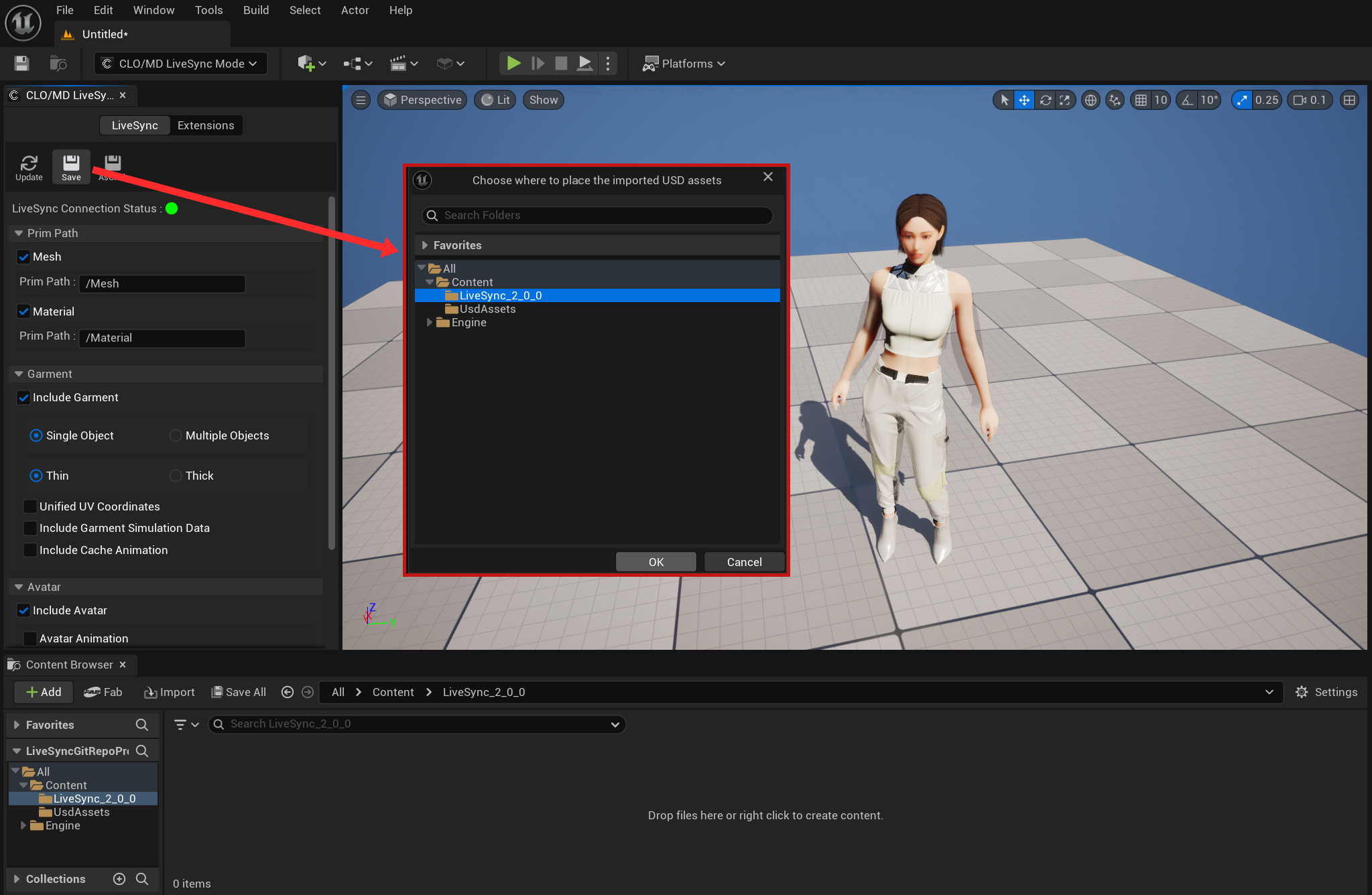The width and height of the screenshot is (1372, 895).
Task: Click the search icon next to Favorites
Action: click(x=141, y=725)
